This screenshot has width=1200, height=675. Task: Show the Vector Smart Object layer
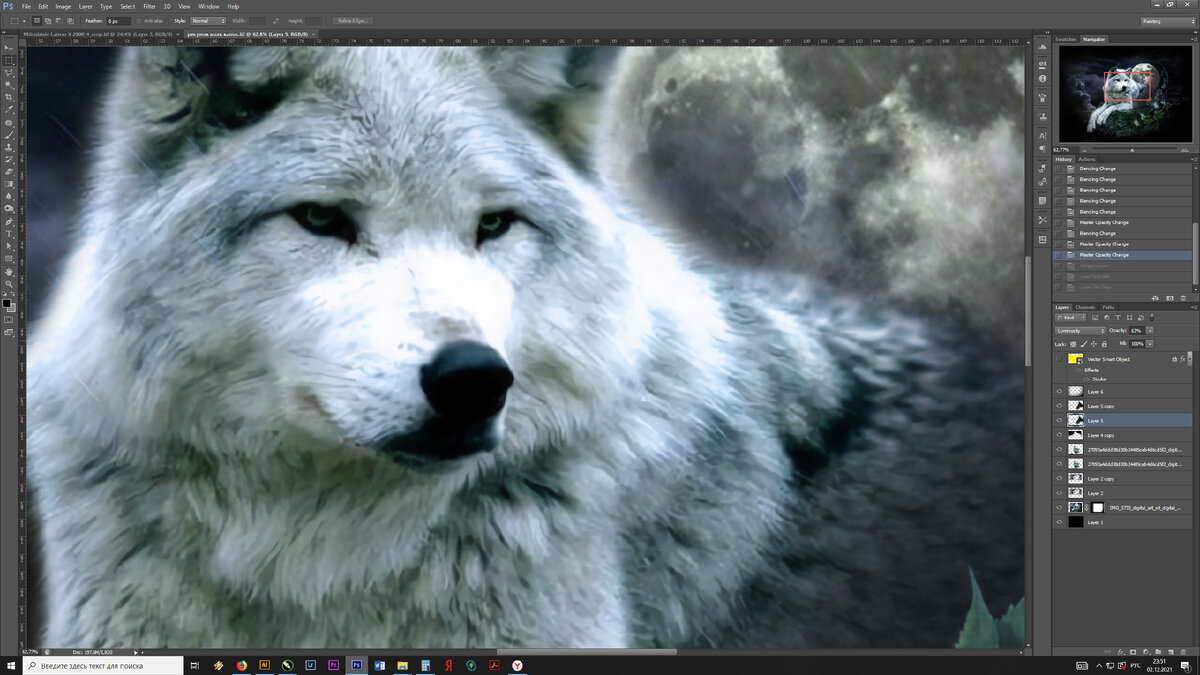[x=1059, y=358]
